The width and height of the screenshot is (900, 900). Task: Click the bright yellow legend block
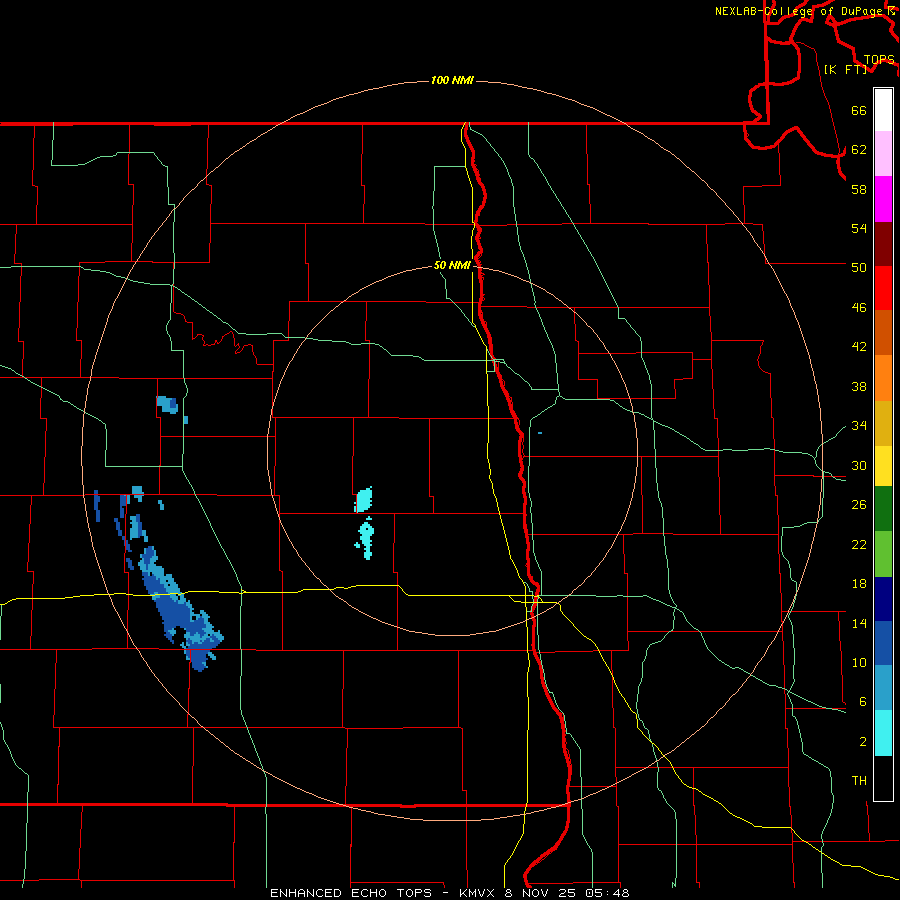click(883, 466)
